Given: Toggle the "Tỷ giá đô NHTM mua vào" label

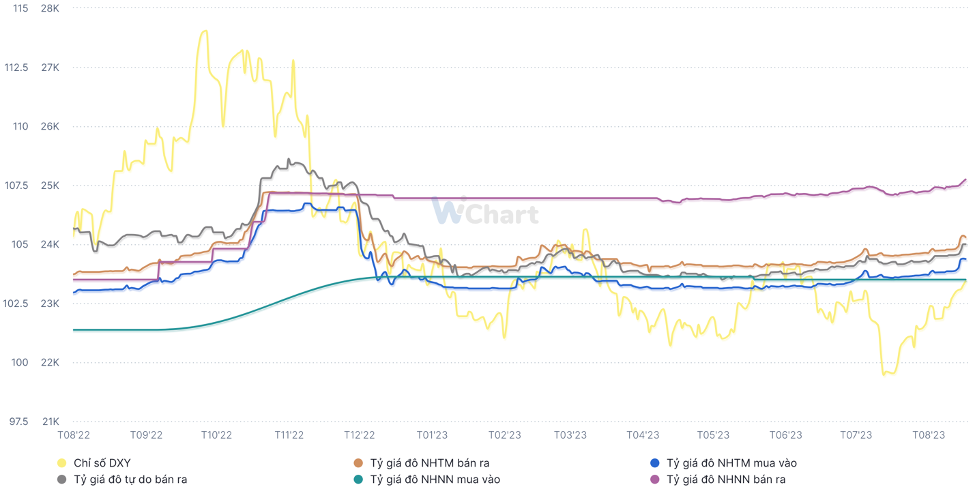Looking at the screenshot, I should pyautogui.click(x=731, y=463).
